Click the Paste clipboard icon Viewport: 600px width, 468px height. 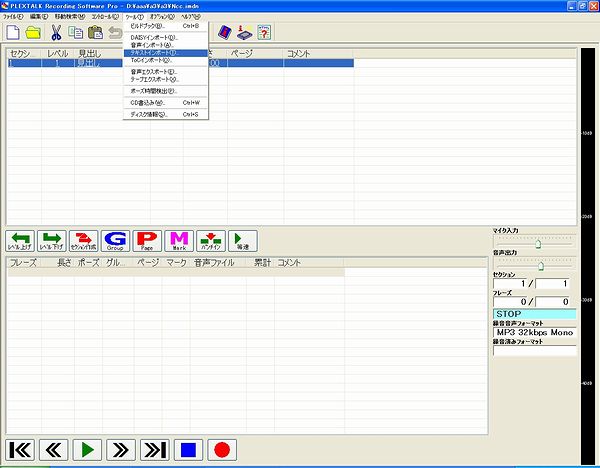tap(95, 33)
